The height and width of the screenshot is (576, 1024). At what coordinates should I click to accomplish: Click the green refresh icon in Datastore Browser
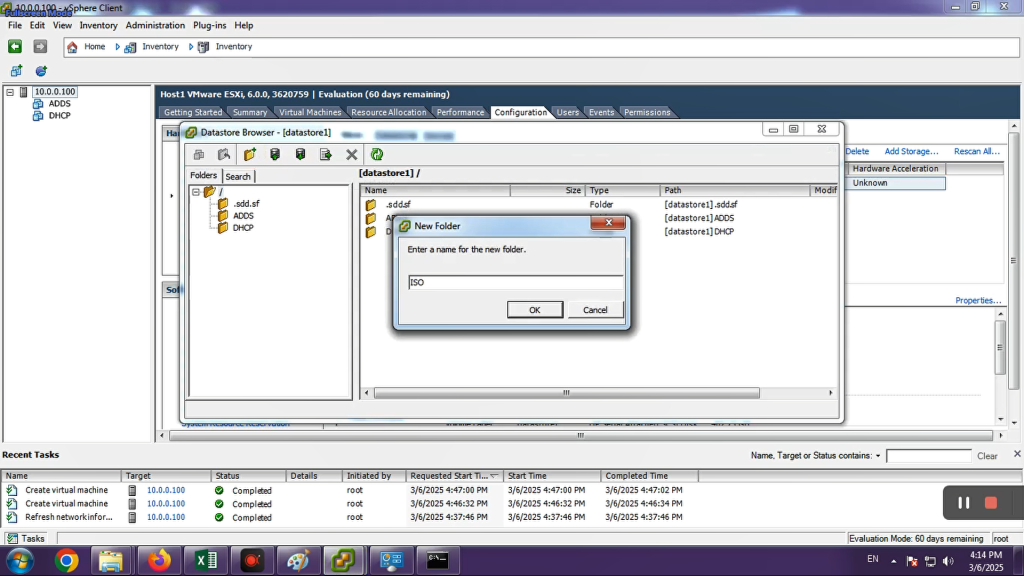[x=377, y=155]
